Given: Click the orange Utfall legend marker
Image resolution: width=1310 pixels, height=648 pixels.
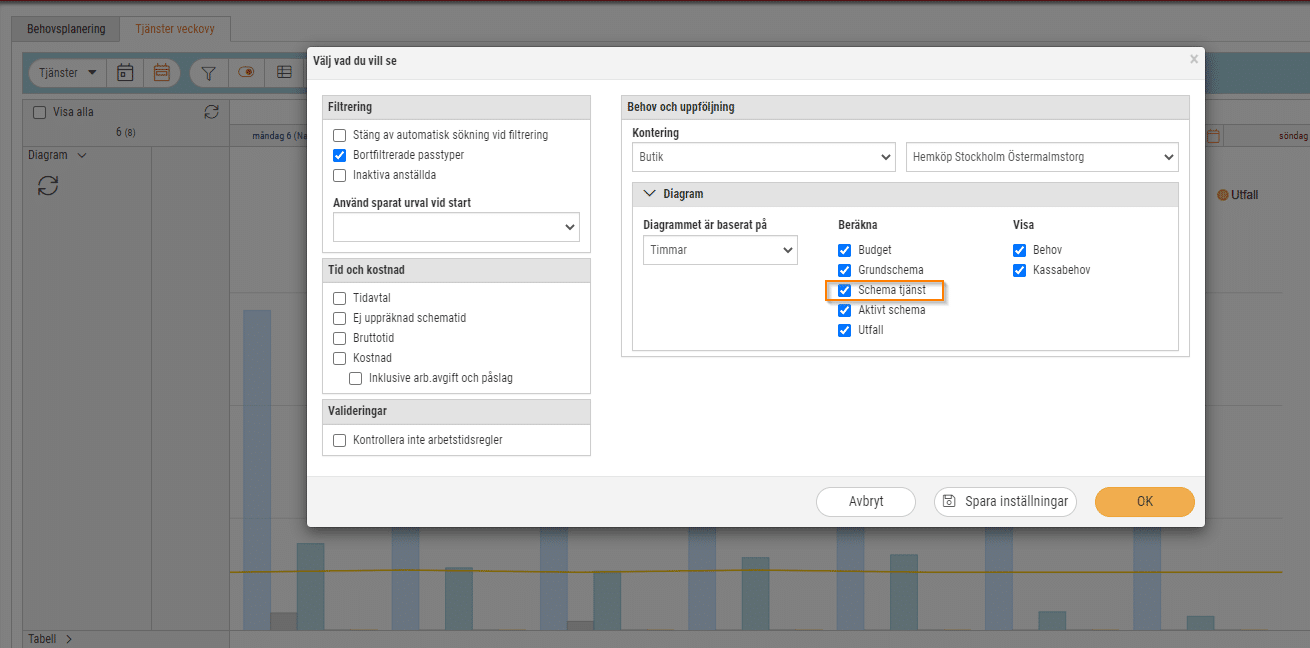Looking at the screenshot, I should tap(1222, 194).
